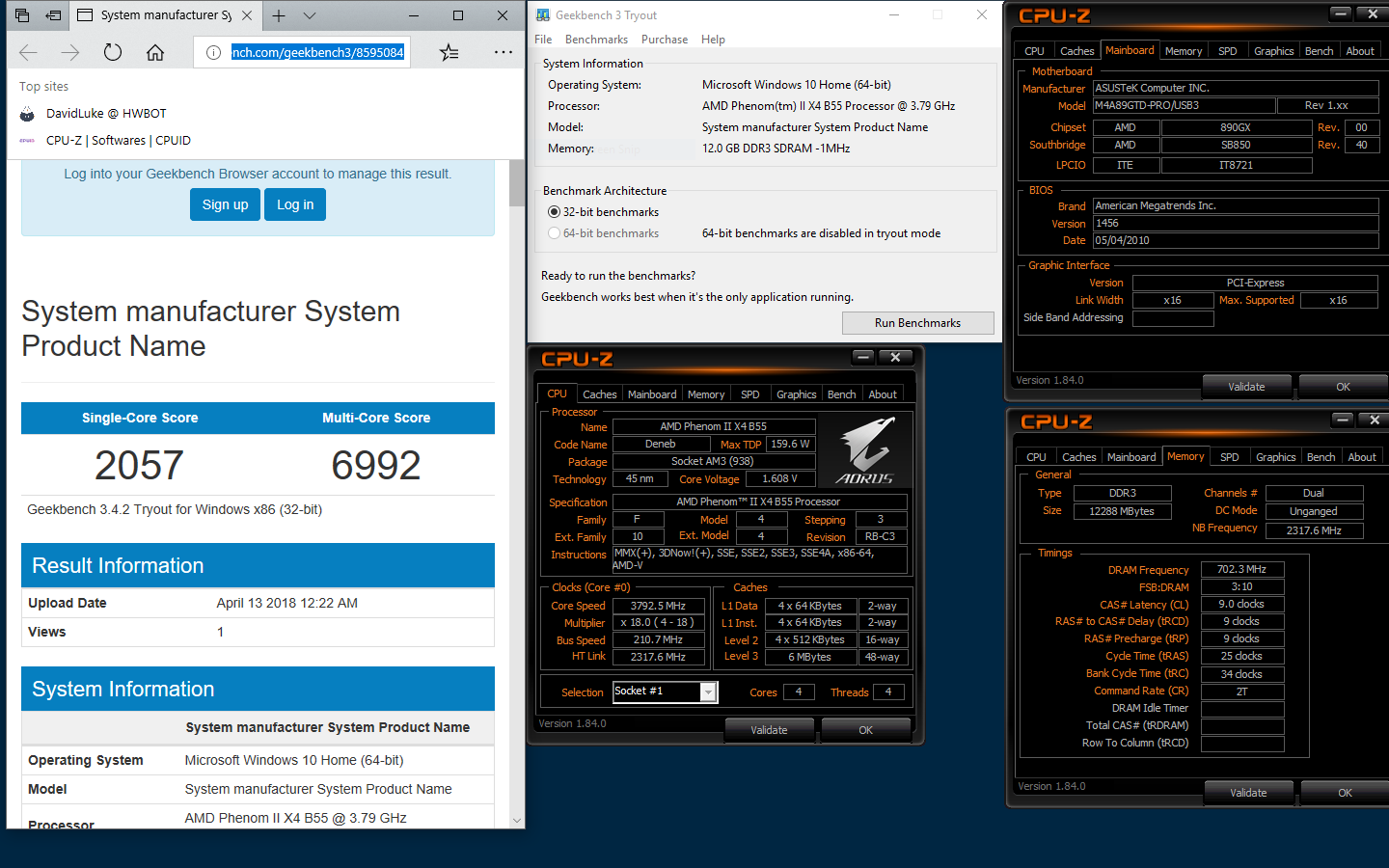Click the AORUS logo image

865,449
